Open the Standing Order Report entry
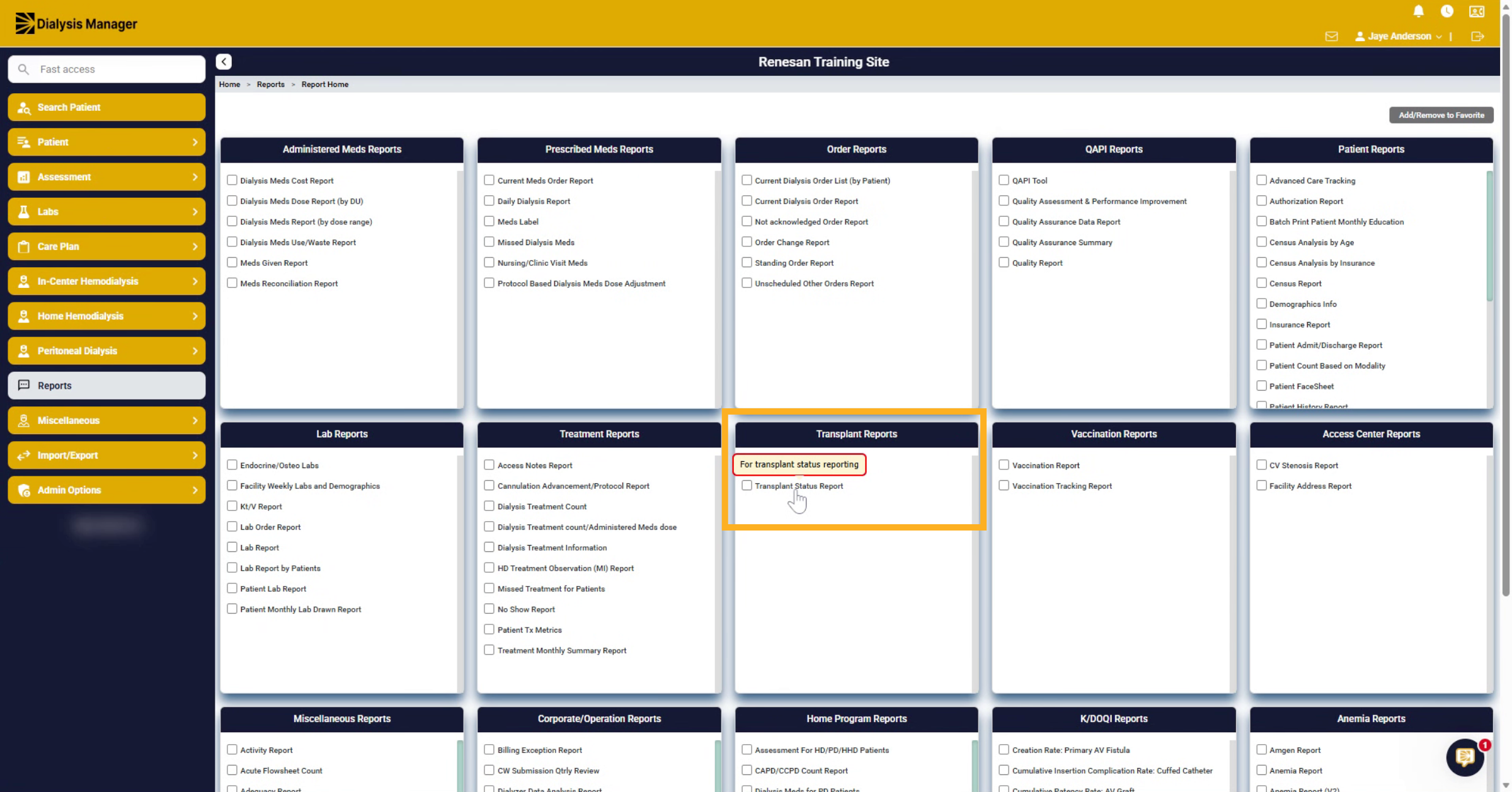The image size is (1512, 792). pyautogui.click(x=794, y=263)
